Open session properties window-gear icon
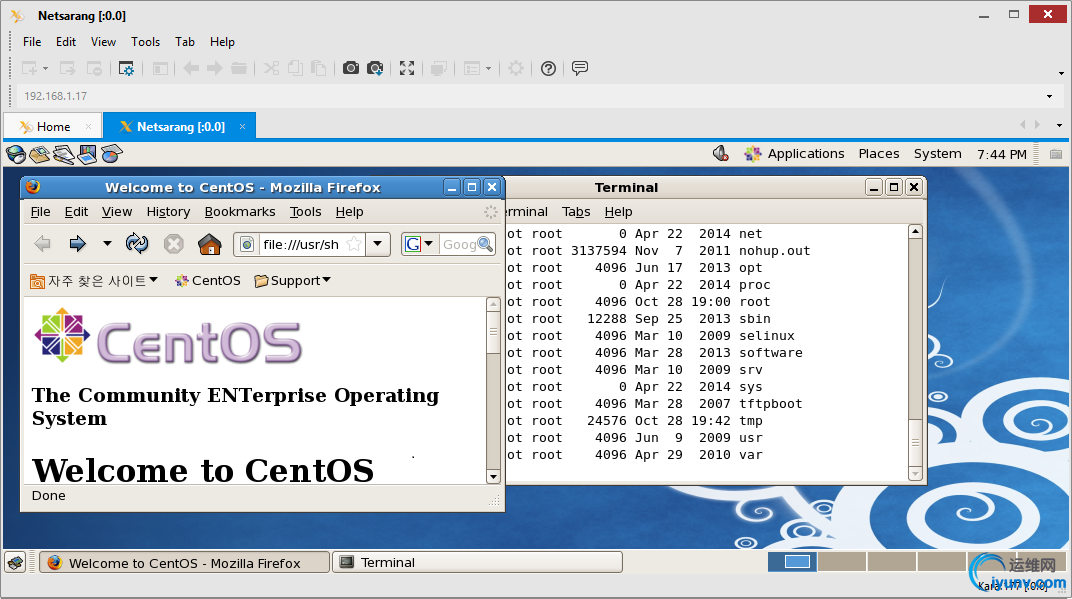1072x599 pixels. click(x=126, y=68)
